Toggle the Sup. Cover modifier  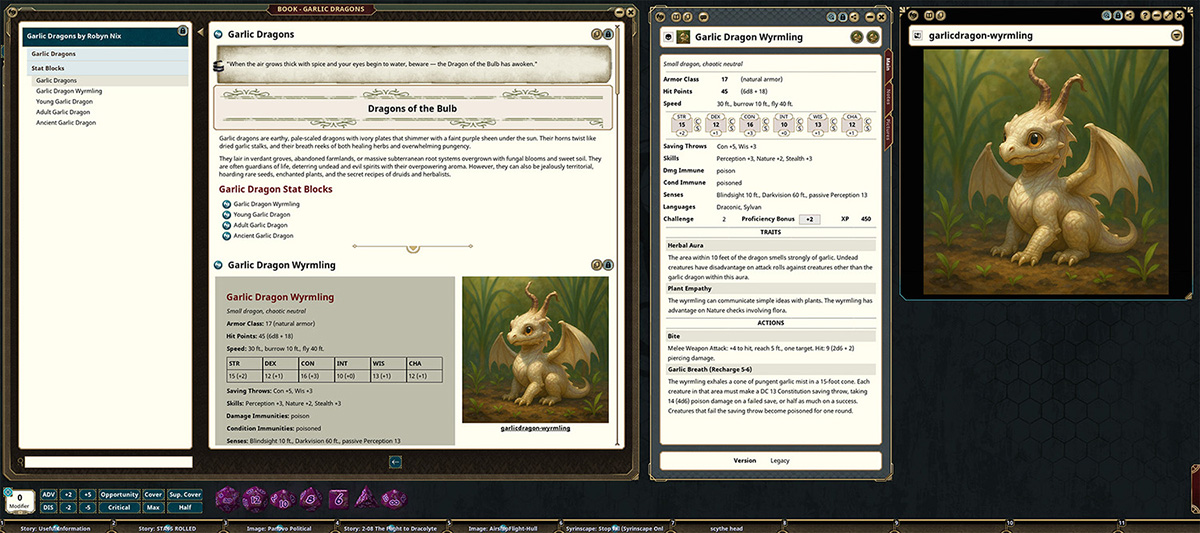coord(185,495)
